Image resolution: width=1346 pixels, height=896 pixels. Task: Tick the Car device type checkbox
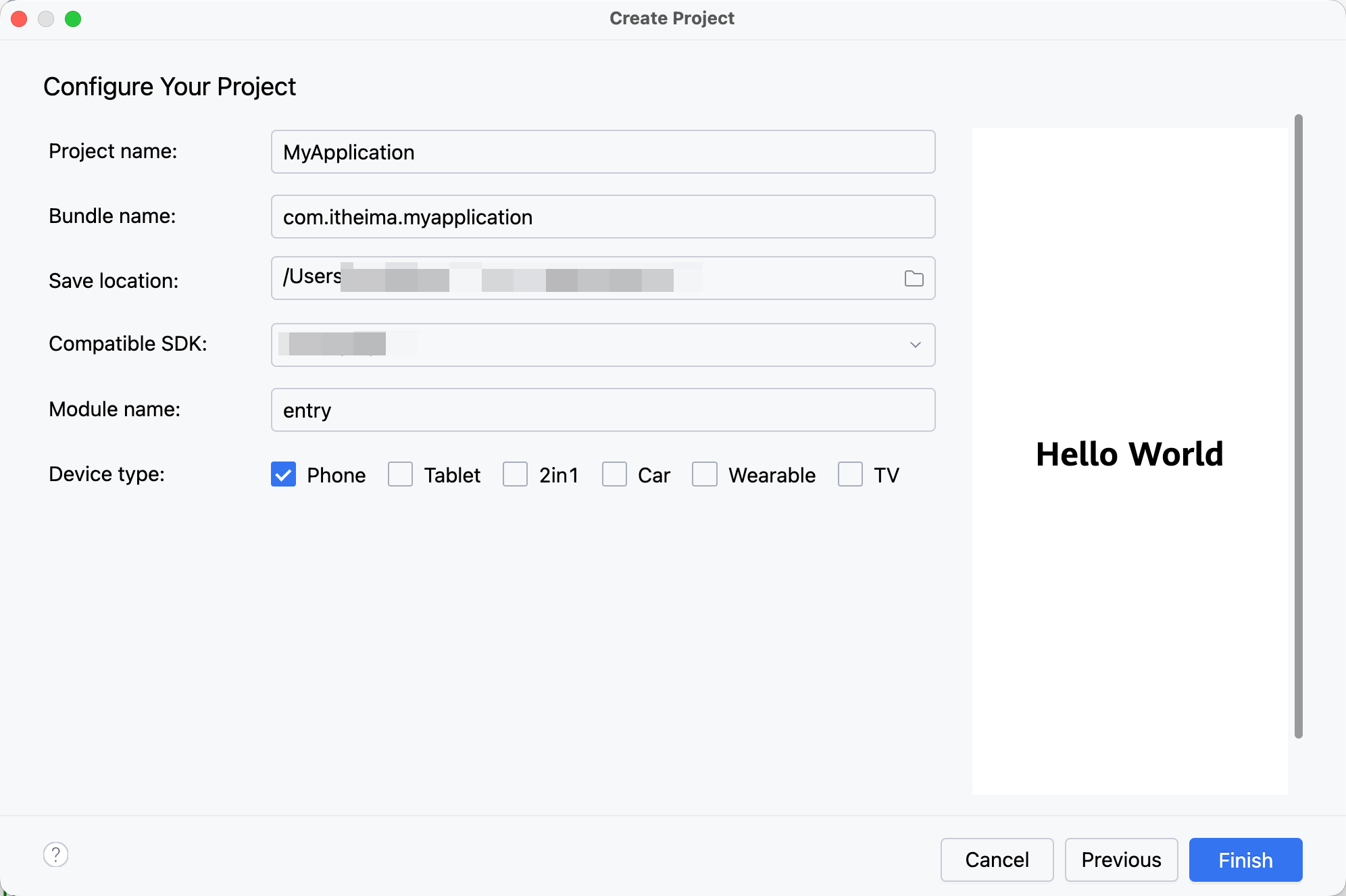(x=614, y=474)
